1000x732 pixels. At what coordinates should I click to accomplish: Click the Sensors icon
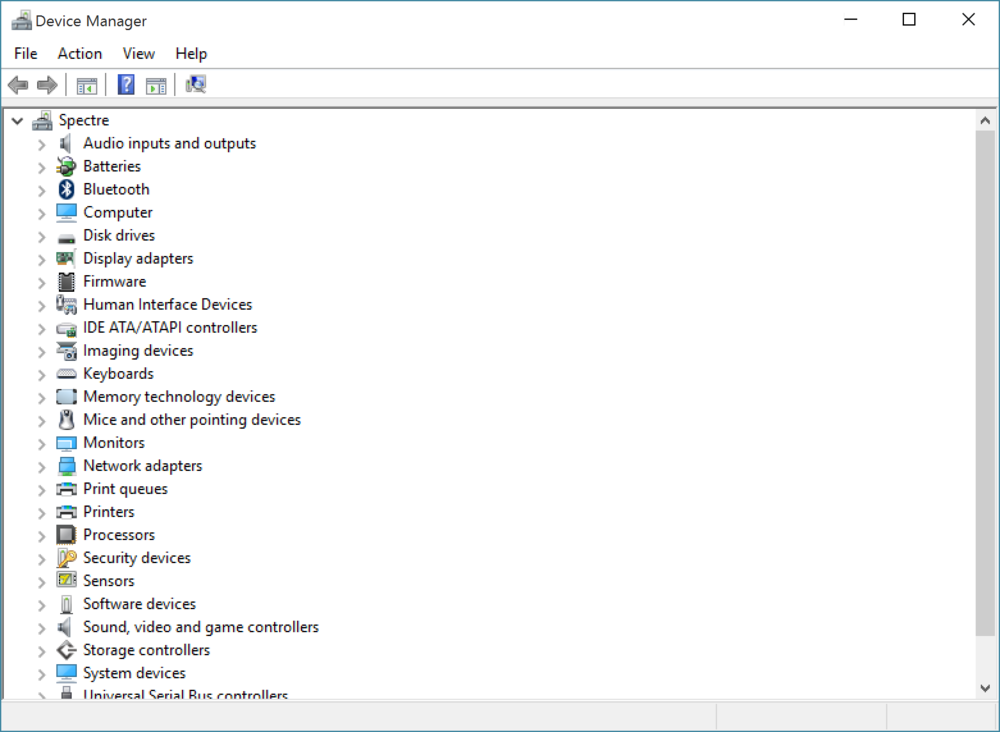point(66,580)
